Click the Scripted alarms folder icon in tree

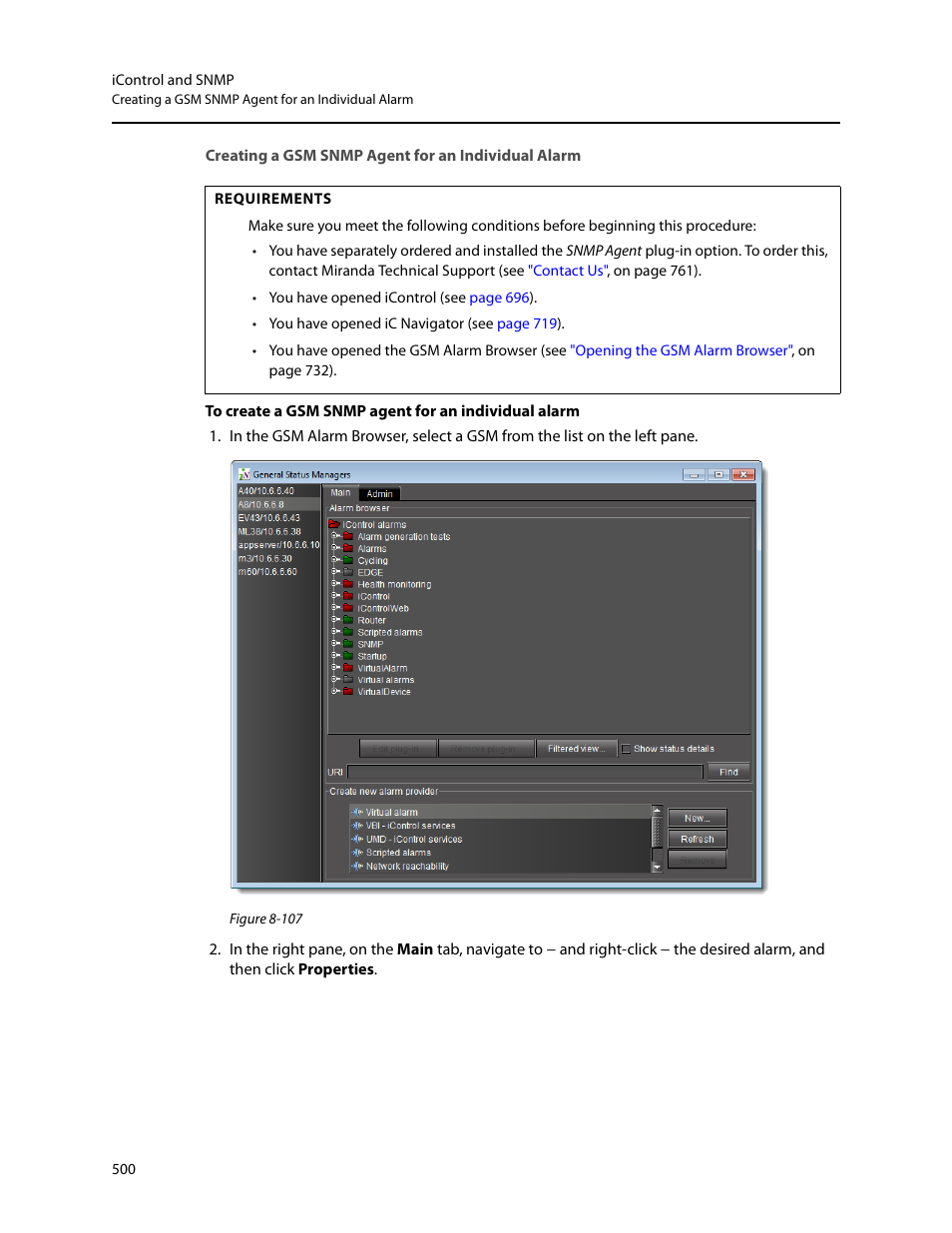(x=348, y=632)
